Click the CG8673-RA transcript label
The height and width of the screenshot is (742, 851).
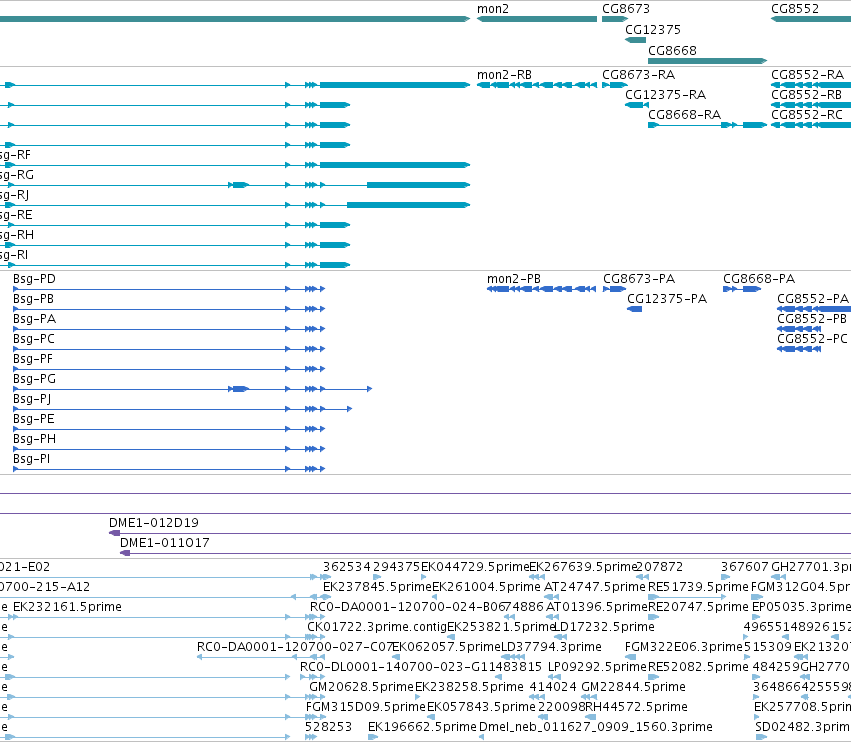(x=639, y=75)
